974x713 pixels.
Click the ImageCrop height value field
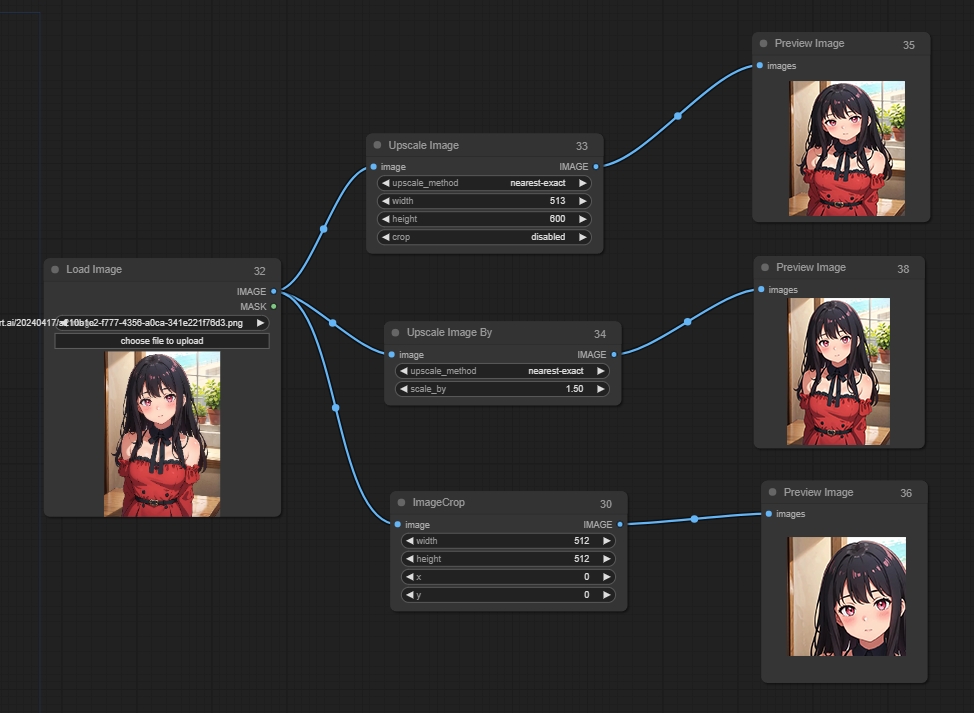(x=508, y=559)
